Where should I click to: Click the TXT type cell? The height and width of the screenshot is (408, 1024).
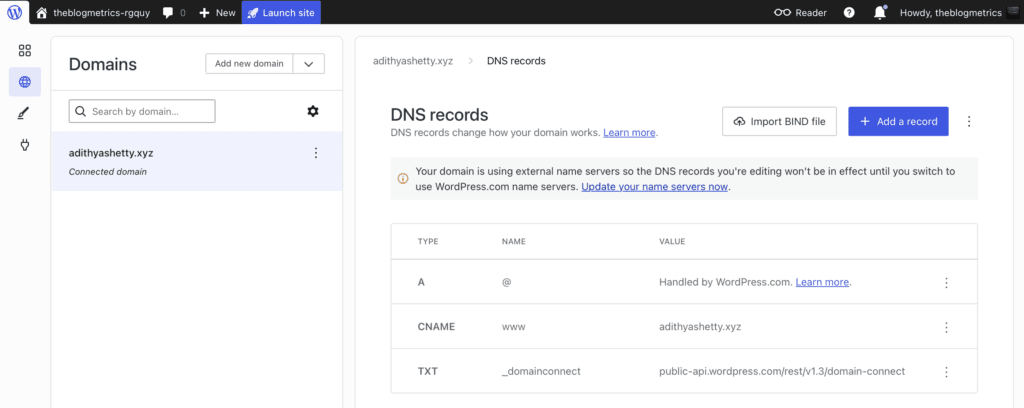coord(428,371)
